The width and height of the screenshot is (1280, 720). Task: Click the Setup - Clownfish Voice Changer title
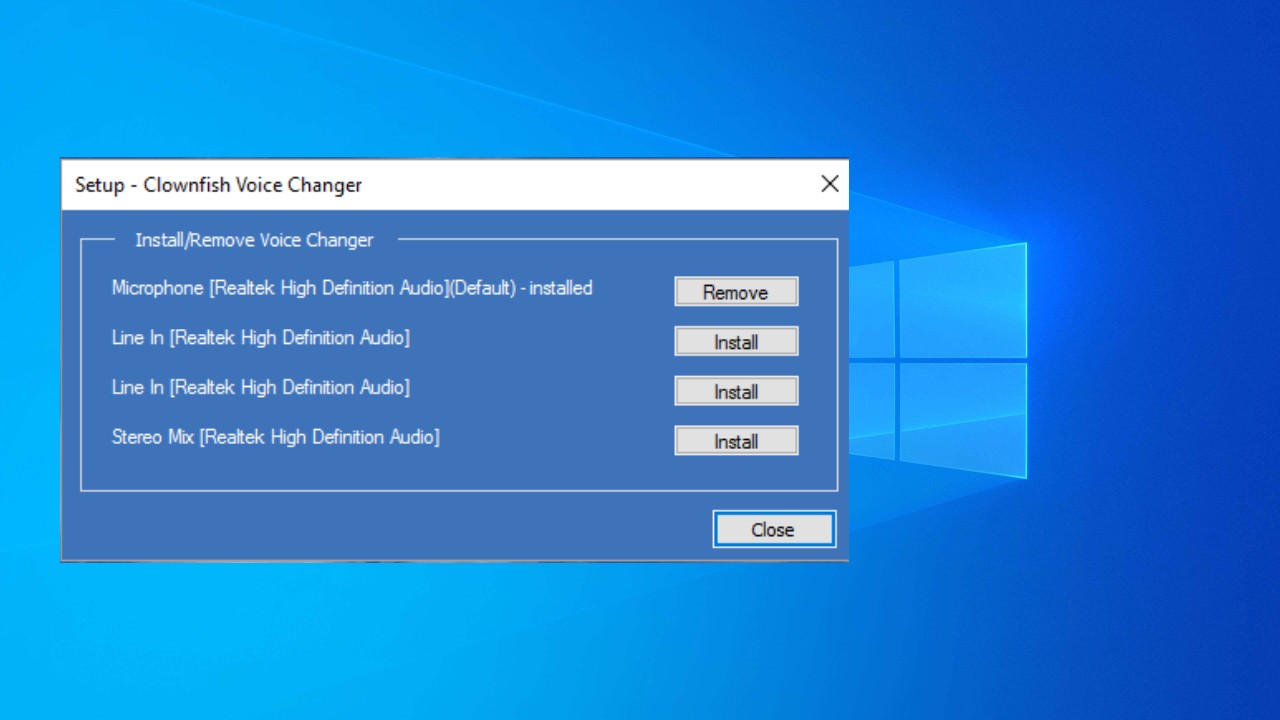[218, 185]
